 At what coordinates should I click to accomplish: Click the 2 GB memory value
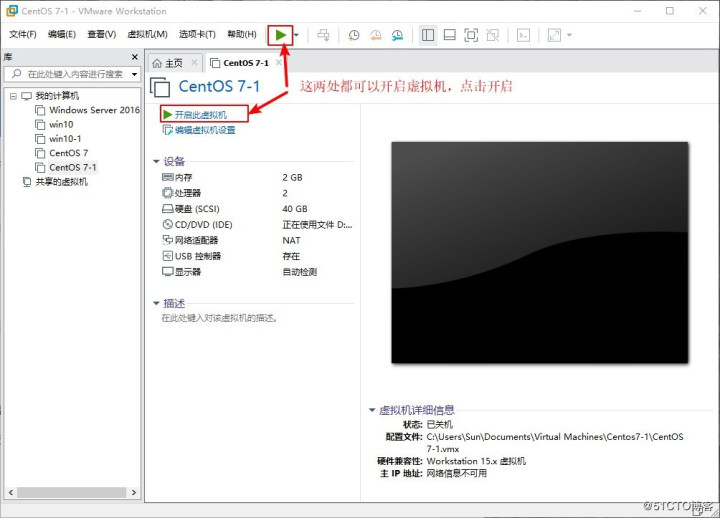point(292,177)
